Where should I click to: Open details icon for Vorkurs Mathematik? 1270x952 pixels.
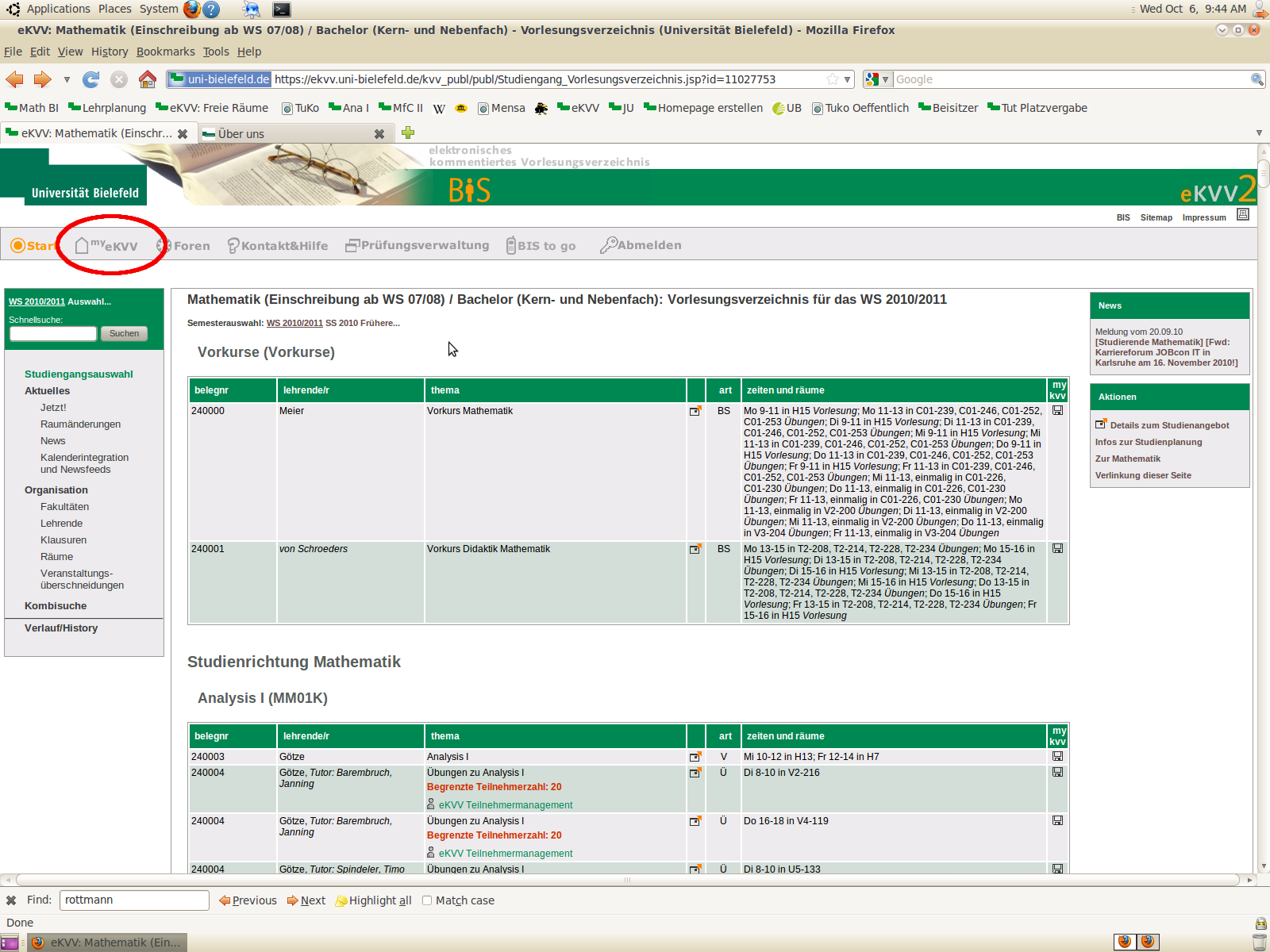695,411
